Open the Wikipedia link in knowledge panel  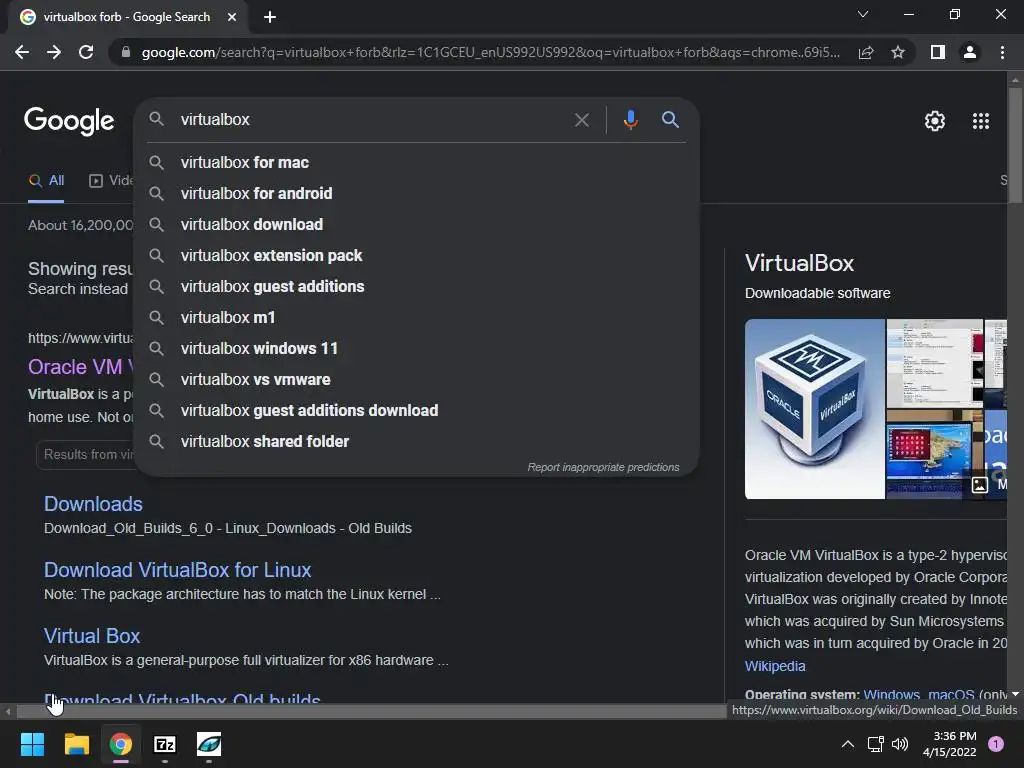pos(775,666)
